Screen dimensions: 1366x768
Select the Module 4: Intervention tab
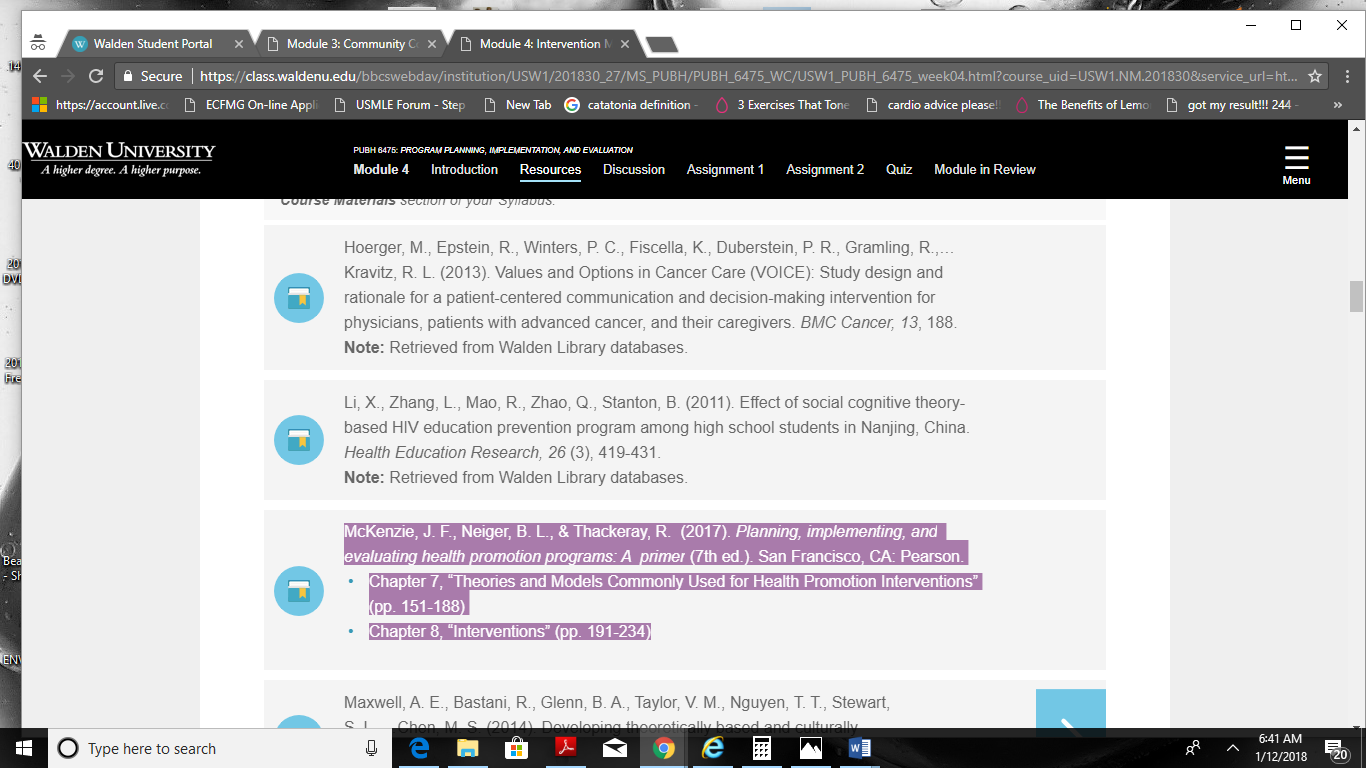click(544, 44)
